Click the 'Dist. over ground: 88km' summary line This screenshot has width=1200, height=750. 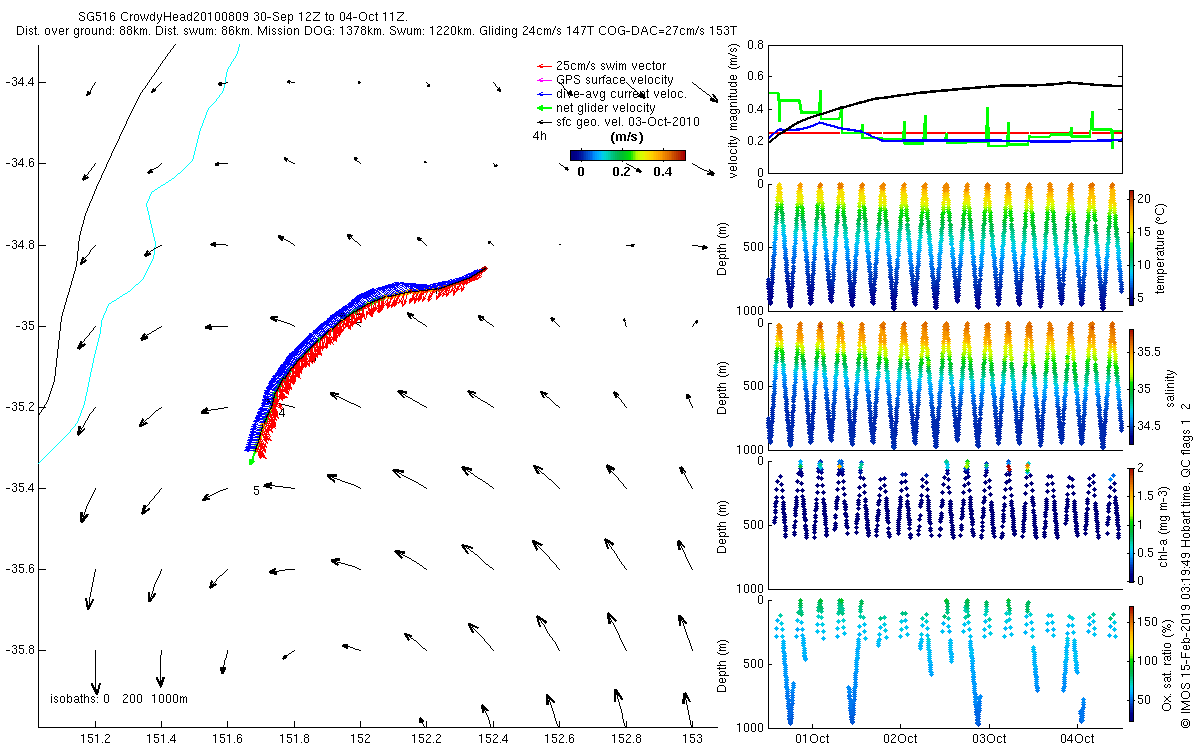pos(376,32)
